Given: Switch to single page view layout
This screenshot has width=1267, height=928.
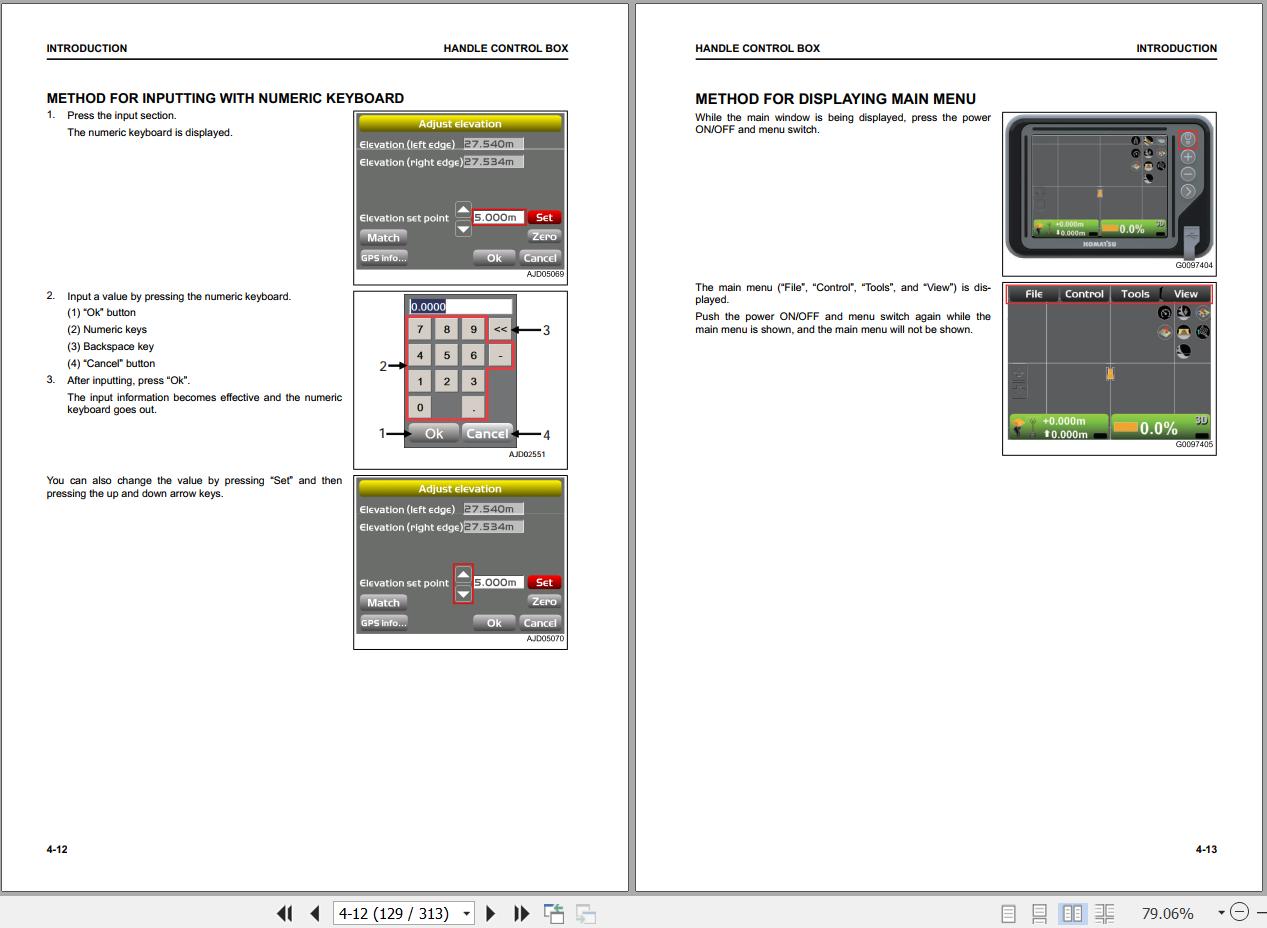Looking at the screenshot, I should pyautogui.click(x=1008, y=913).
